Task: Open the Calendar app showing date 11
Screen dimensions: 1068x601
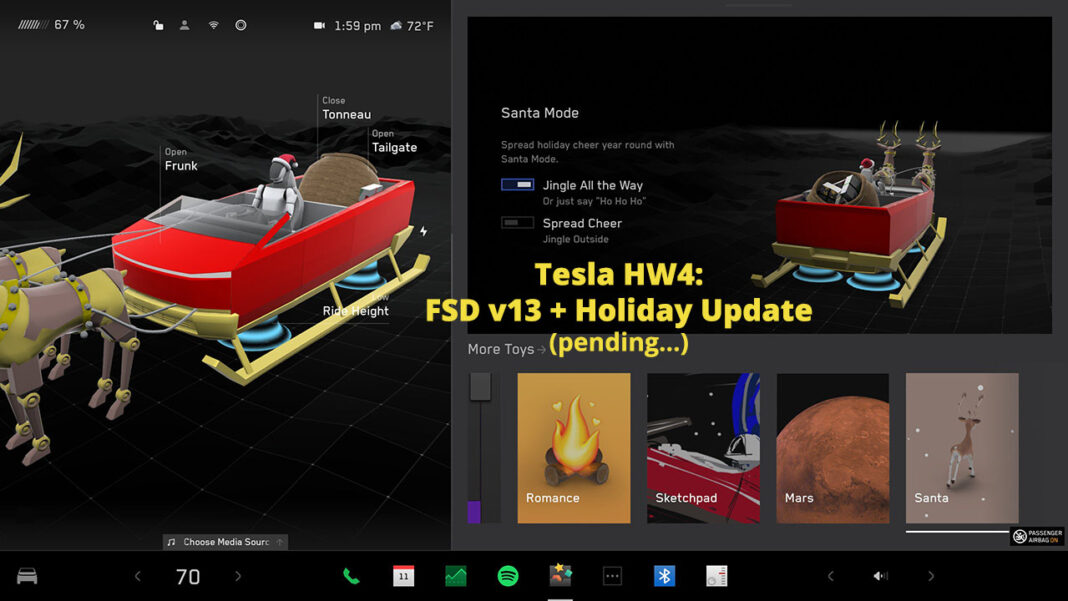Action: click(403, 575)
